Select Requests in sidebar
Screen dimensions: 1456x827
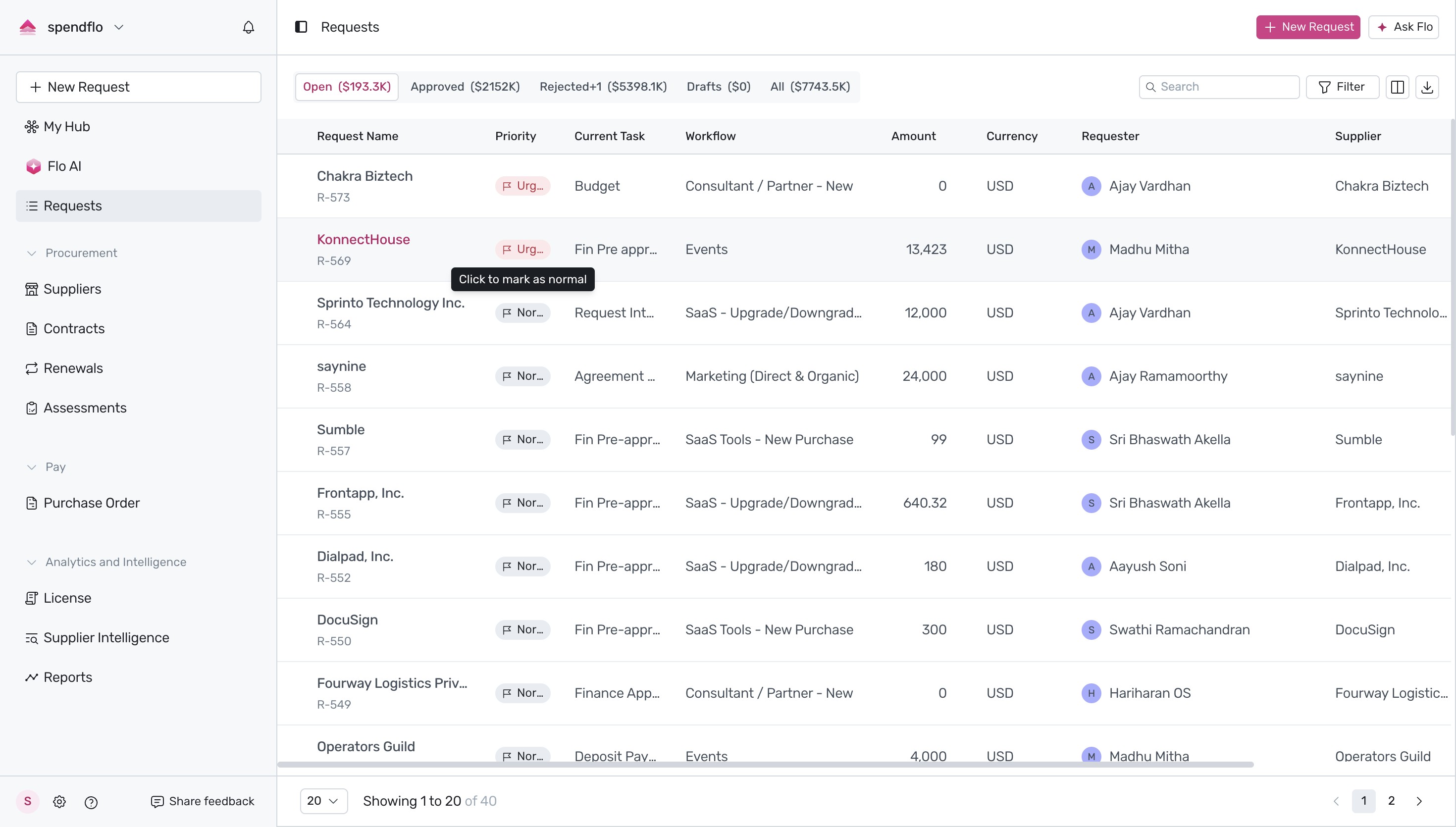(x=139, y=206)
